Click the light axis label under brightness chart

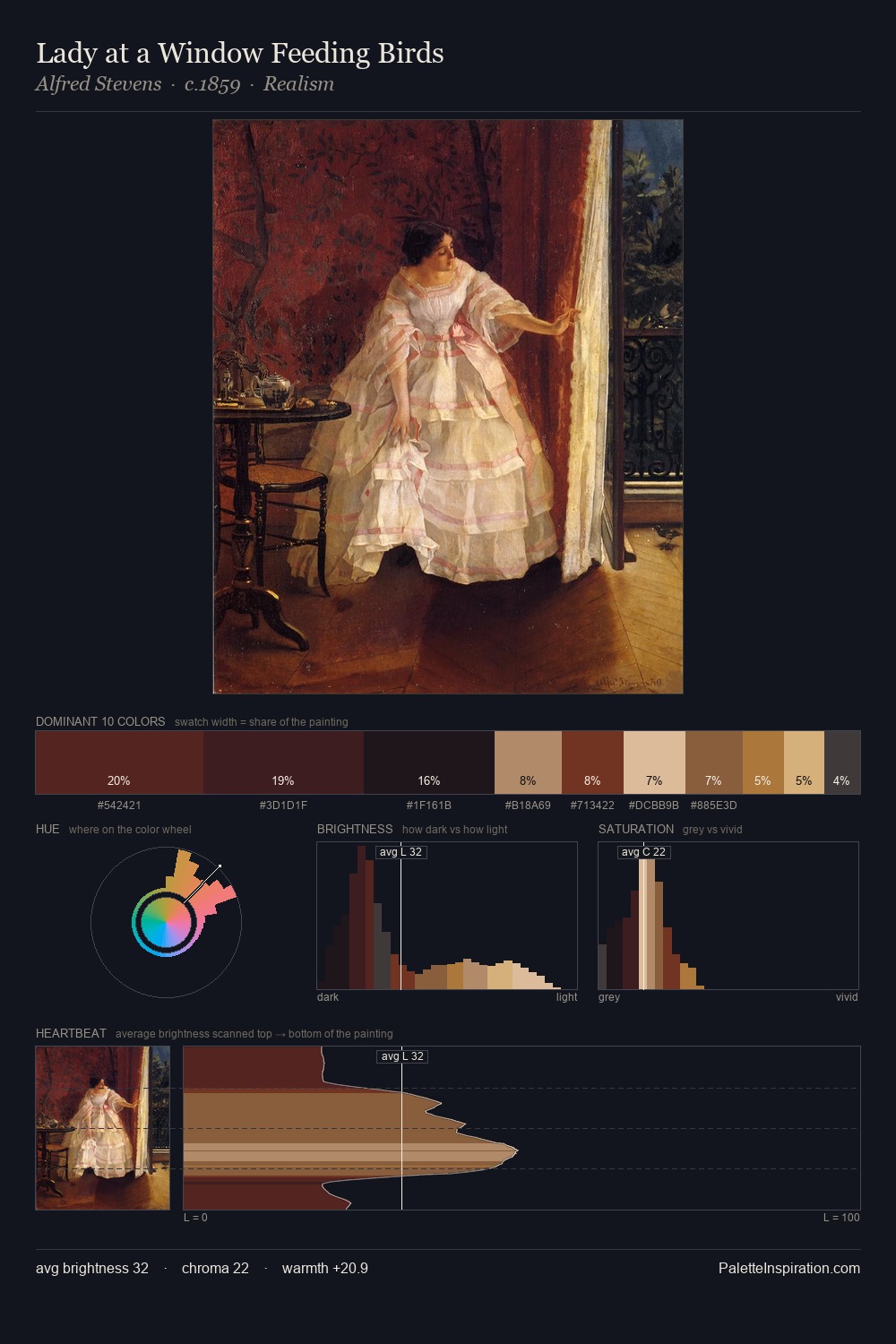point(566,997)
